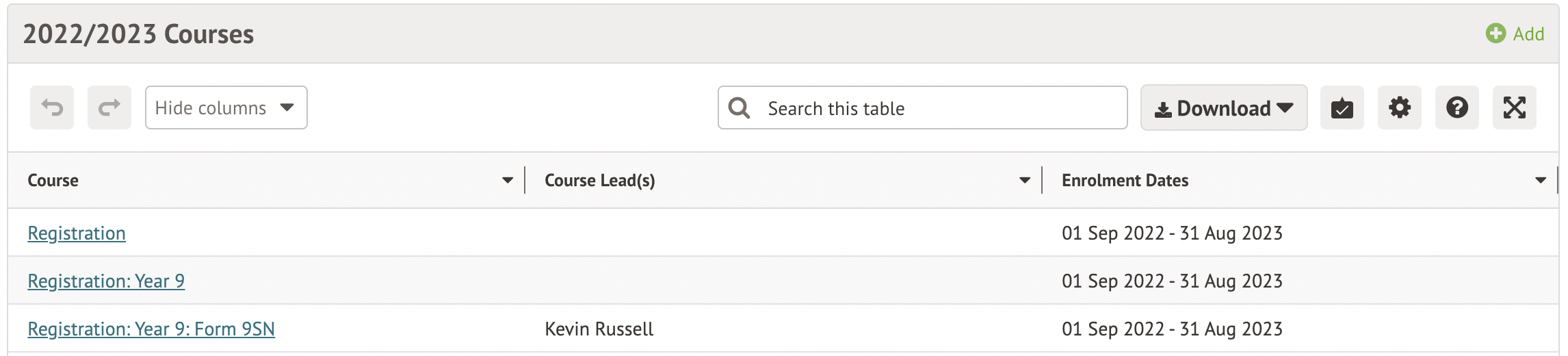Click the redo arrow icon
Image resolution: width=1568 pixels, height=356 pixels.
pos(109,107)
